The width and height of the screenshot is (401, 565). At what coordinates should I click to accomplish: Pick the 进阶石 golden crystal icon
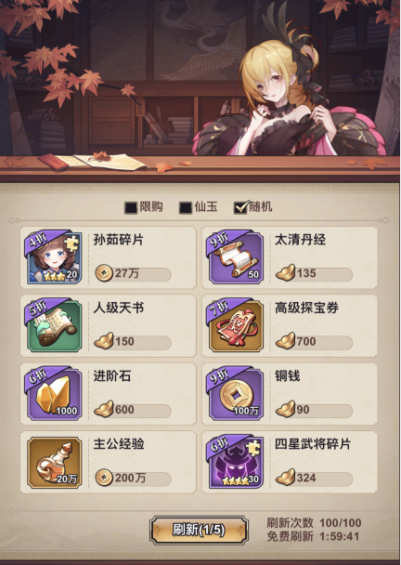tap(54, 394)
